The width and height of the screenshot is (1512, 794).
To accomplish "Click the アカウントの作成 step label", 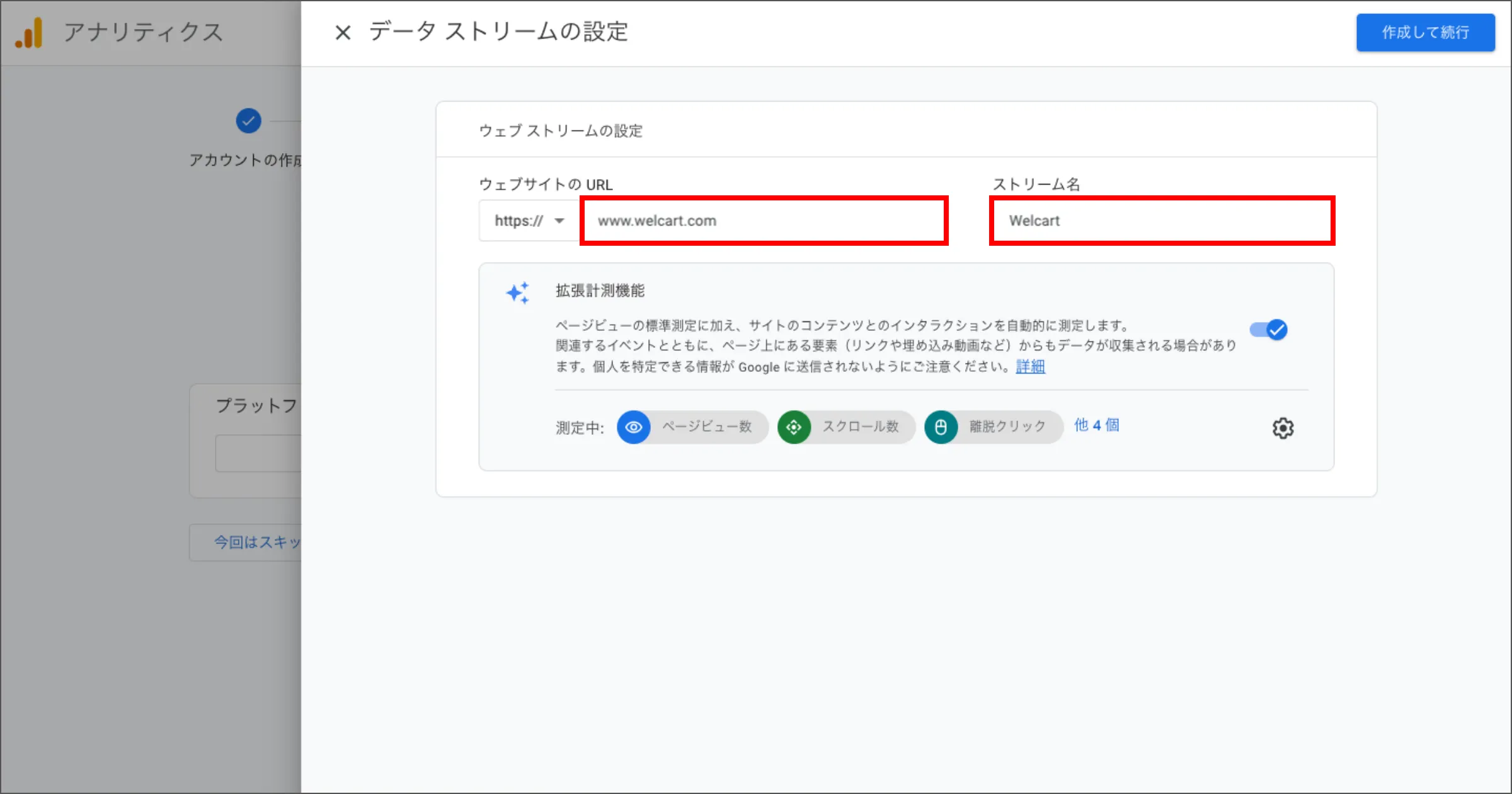I will coord(245,160).
